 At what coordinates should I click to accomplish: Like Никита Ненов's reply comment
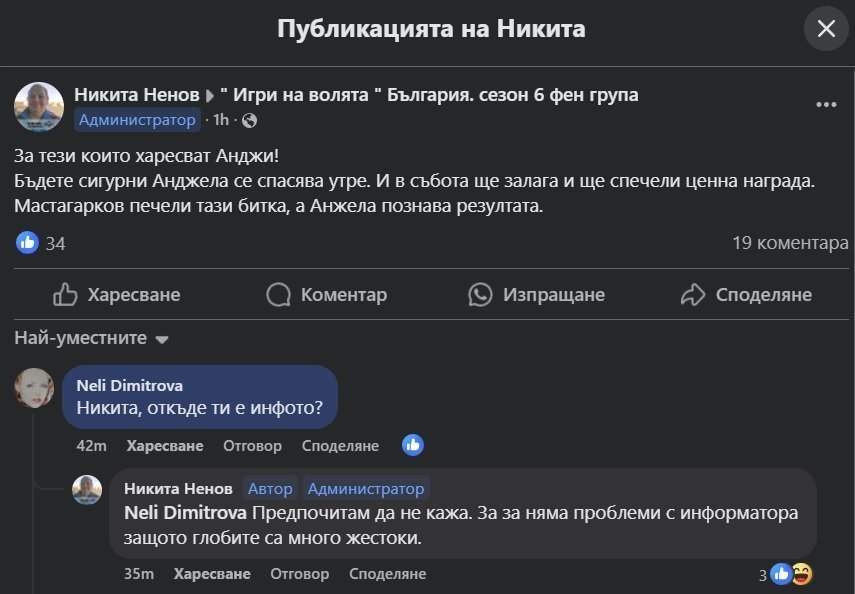click(212, 574)
